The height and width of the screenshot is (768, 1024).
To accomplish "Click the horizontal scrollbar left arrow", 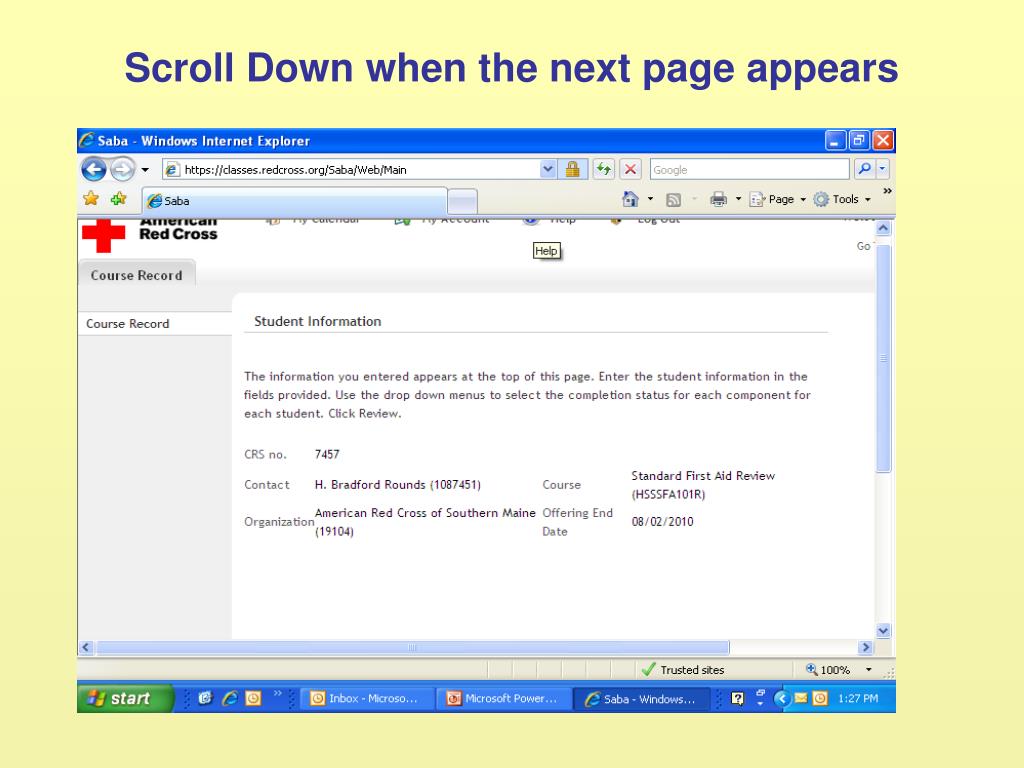I will (x=86, y=647).
